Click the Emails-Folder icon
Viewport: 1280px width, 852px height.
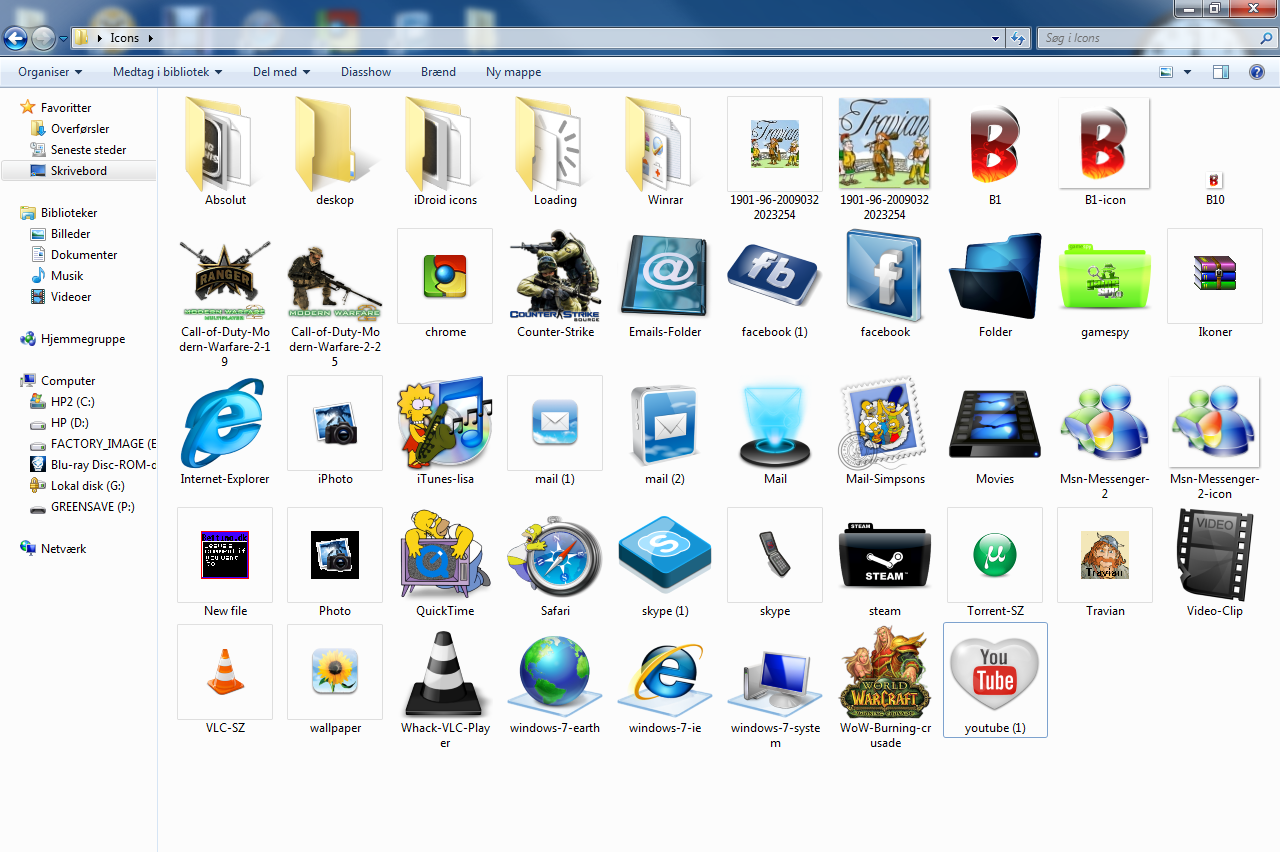(x=665, y=276)
